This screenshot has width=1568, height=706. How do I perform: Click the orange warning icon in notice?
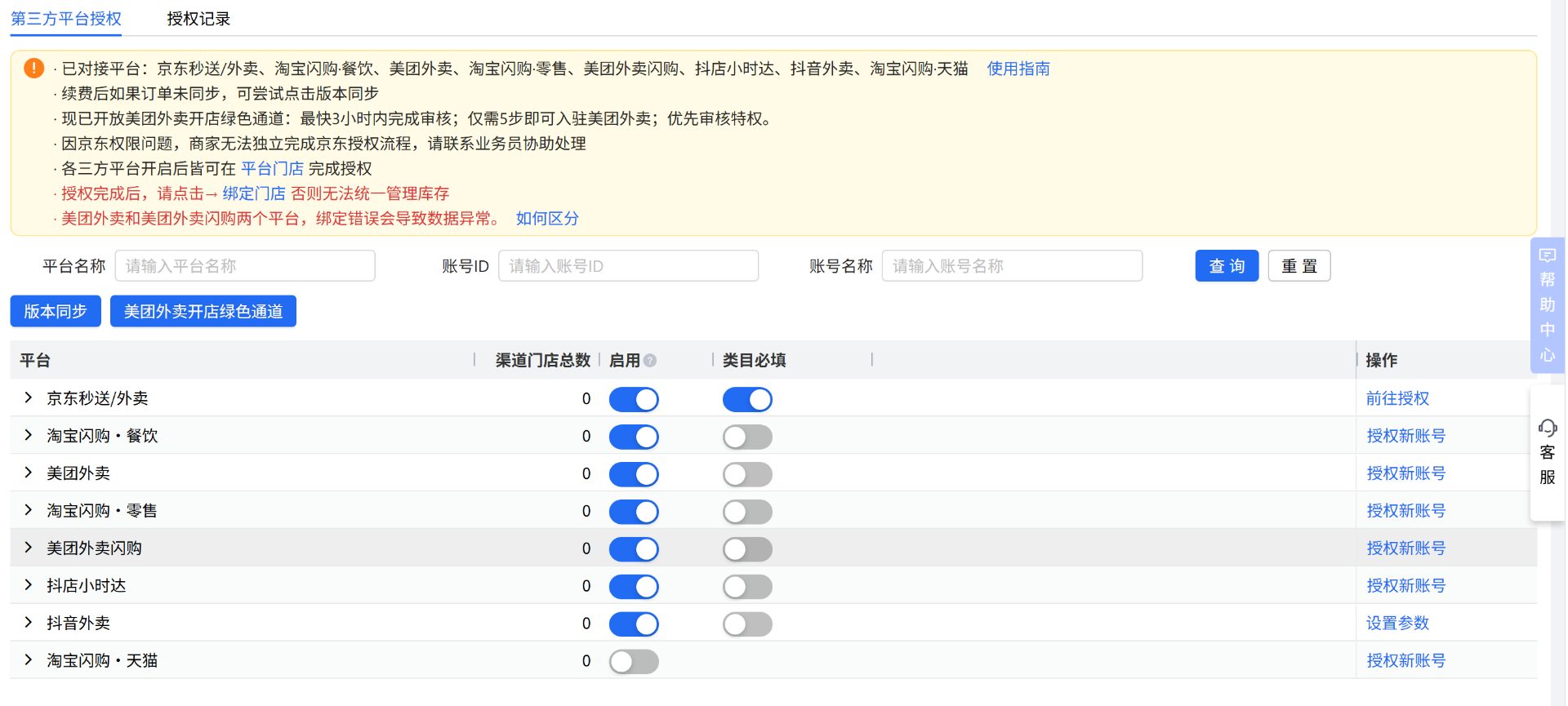tap(33, 68)
